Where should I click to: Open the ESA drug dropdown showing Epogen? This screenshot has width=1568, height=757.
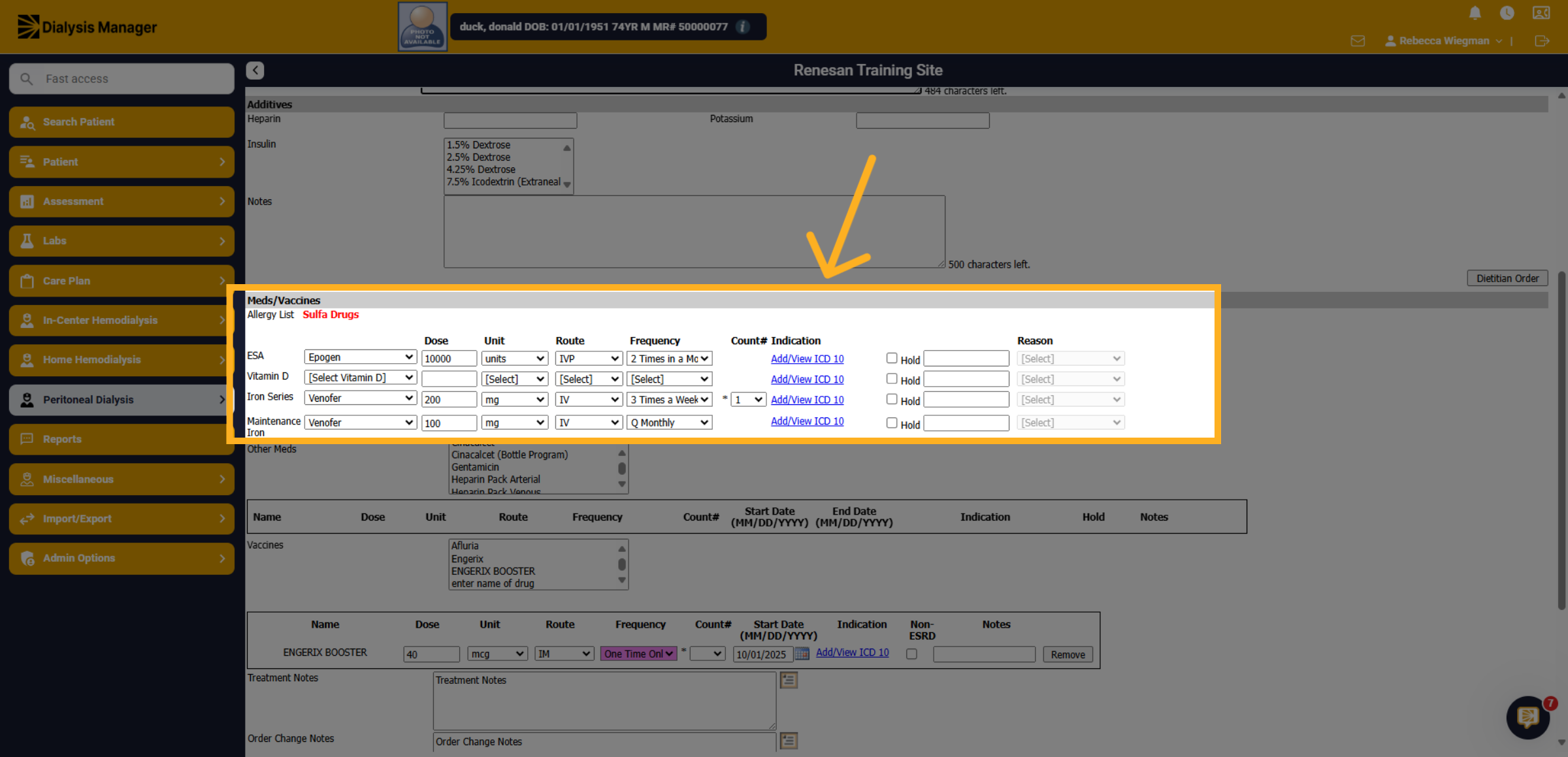pos(360,357)
